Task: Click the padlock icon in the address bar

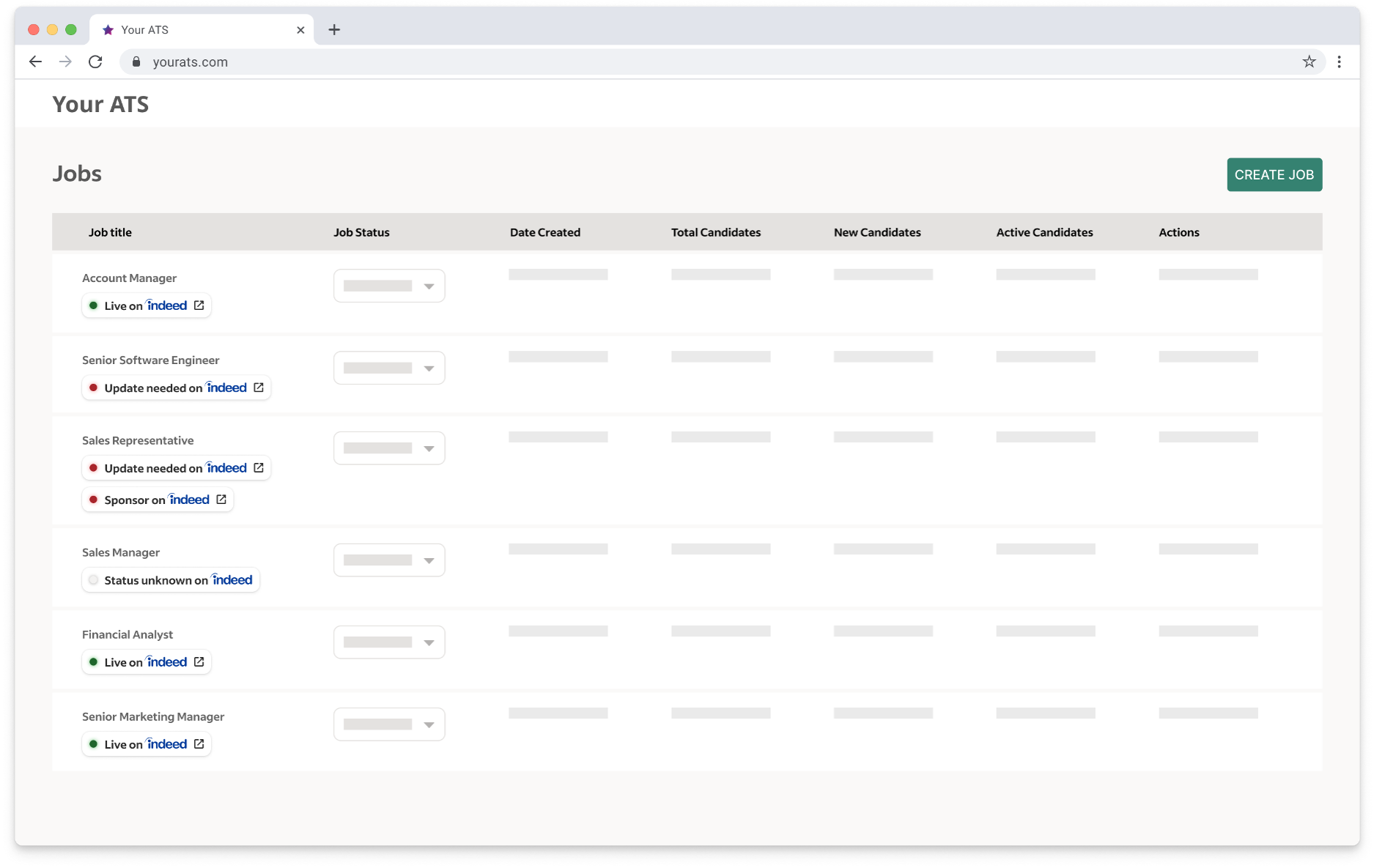Action: 136,62
